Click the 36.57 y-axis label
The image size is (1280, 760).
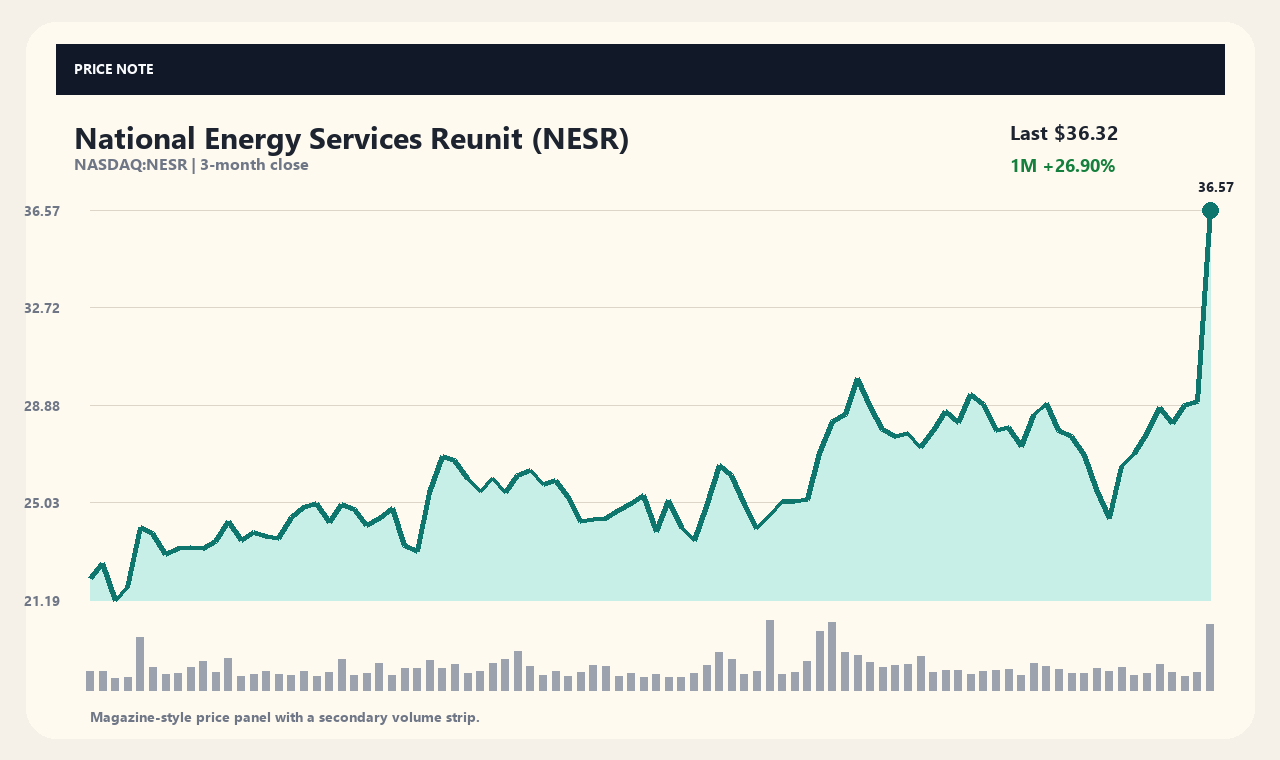[x=42, y=211]
